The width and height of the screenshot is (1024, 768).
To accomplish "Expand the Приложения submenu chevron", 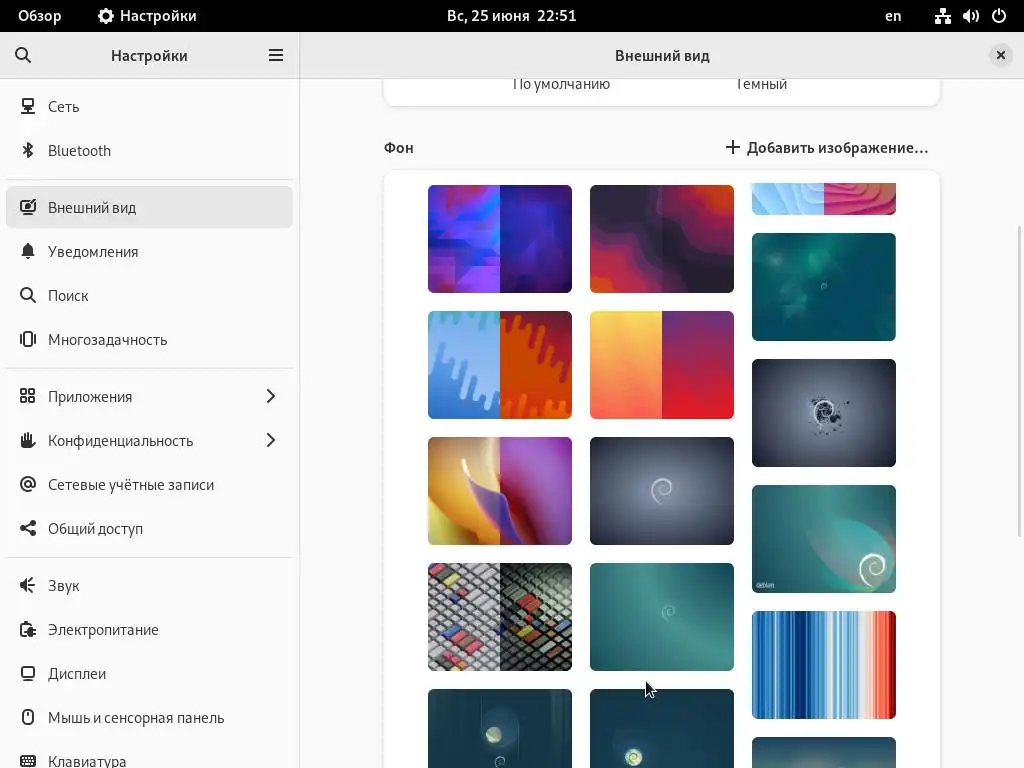I will click(x=270, y=396).
